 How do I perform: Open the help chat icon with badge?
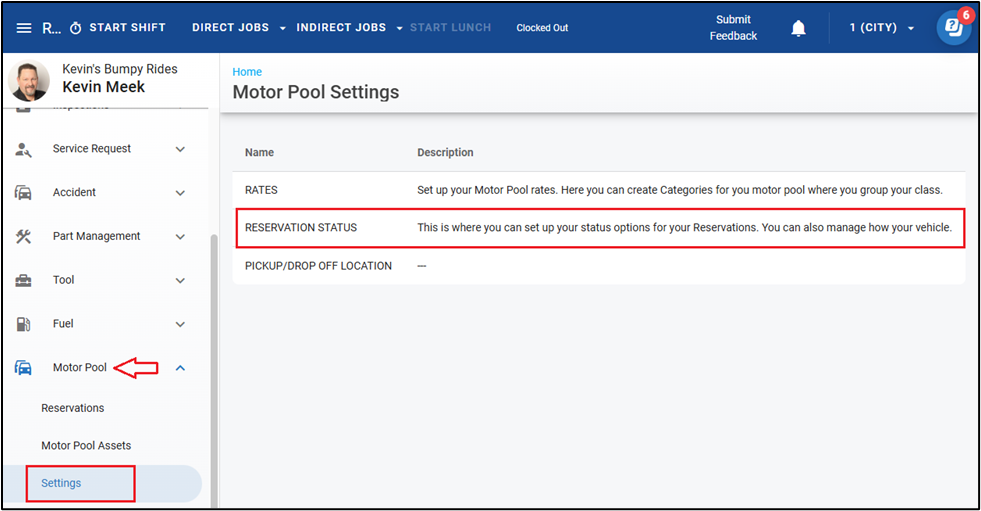[x=953, y=28]
